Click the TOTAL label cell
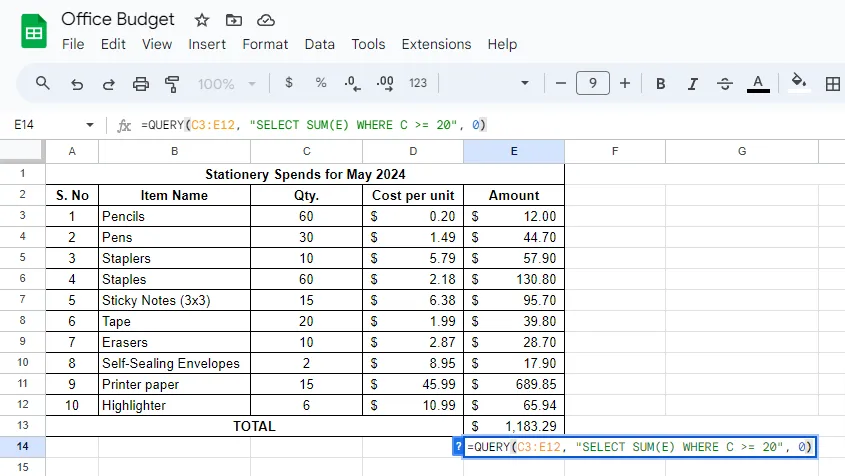Screen dimensions: 845x476 coord(254,426)
